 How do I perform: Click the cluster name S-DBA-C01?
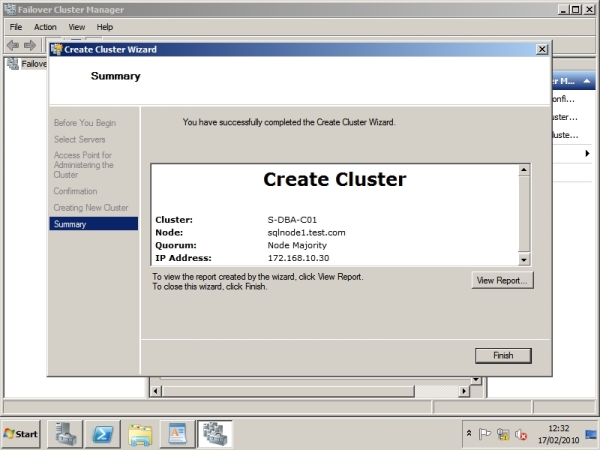point(292,220)
